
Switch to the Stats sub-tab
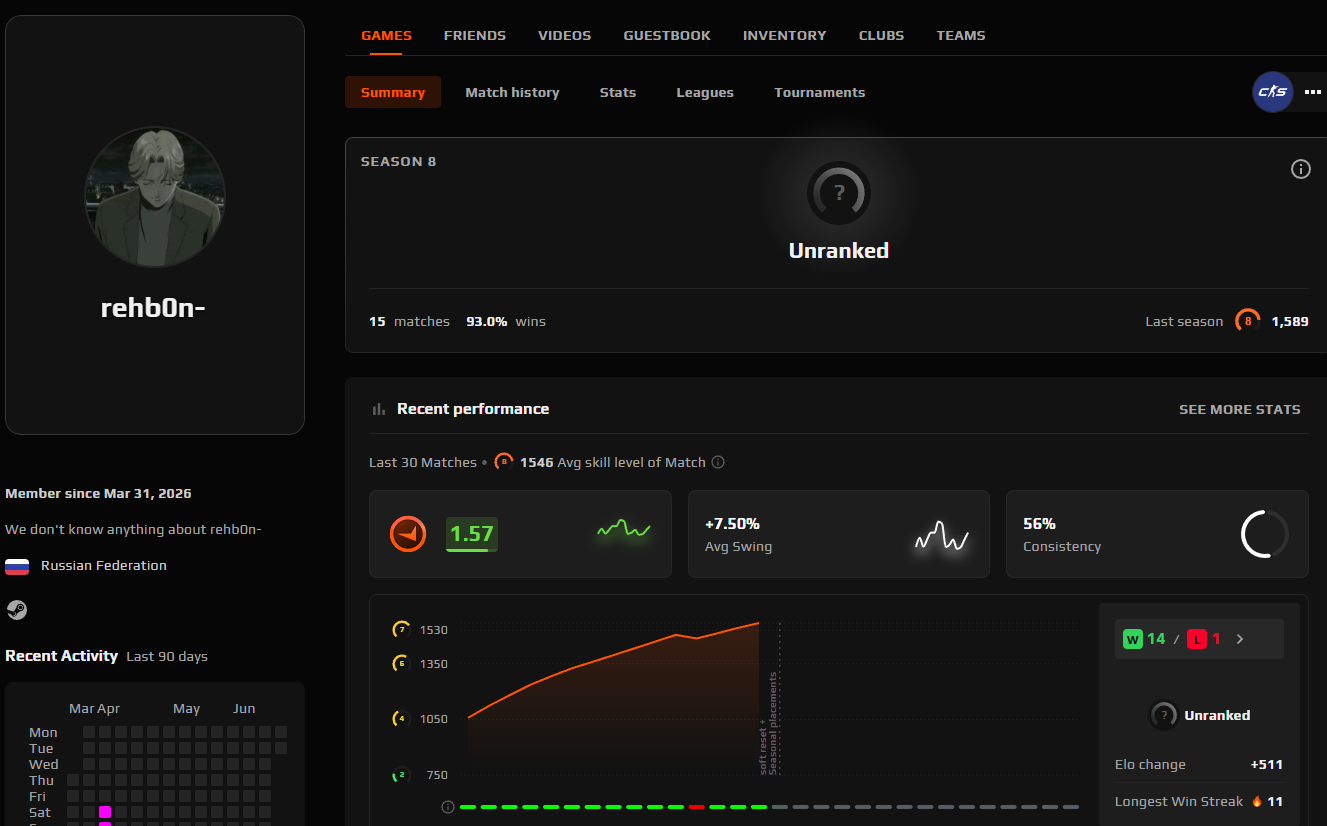tap(618, 92)
